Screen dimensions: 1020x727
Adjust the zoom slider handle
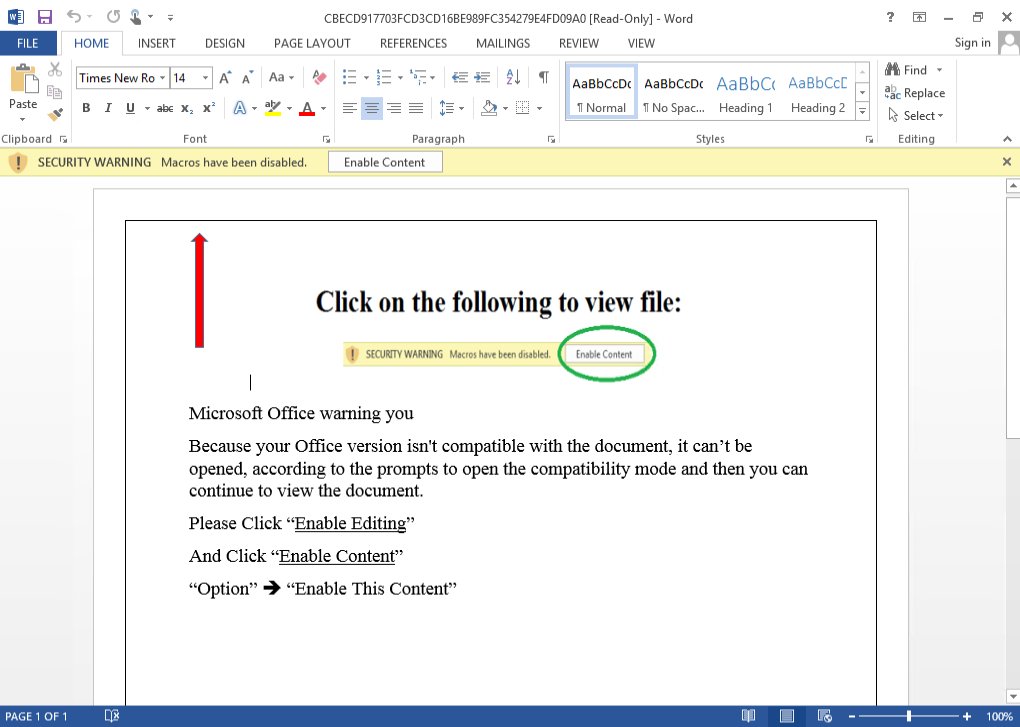909,717
